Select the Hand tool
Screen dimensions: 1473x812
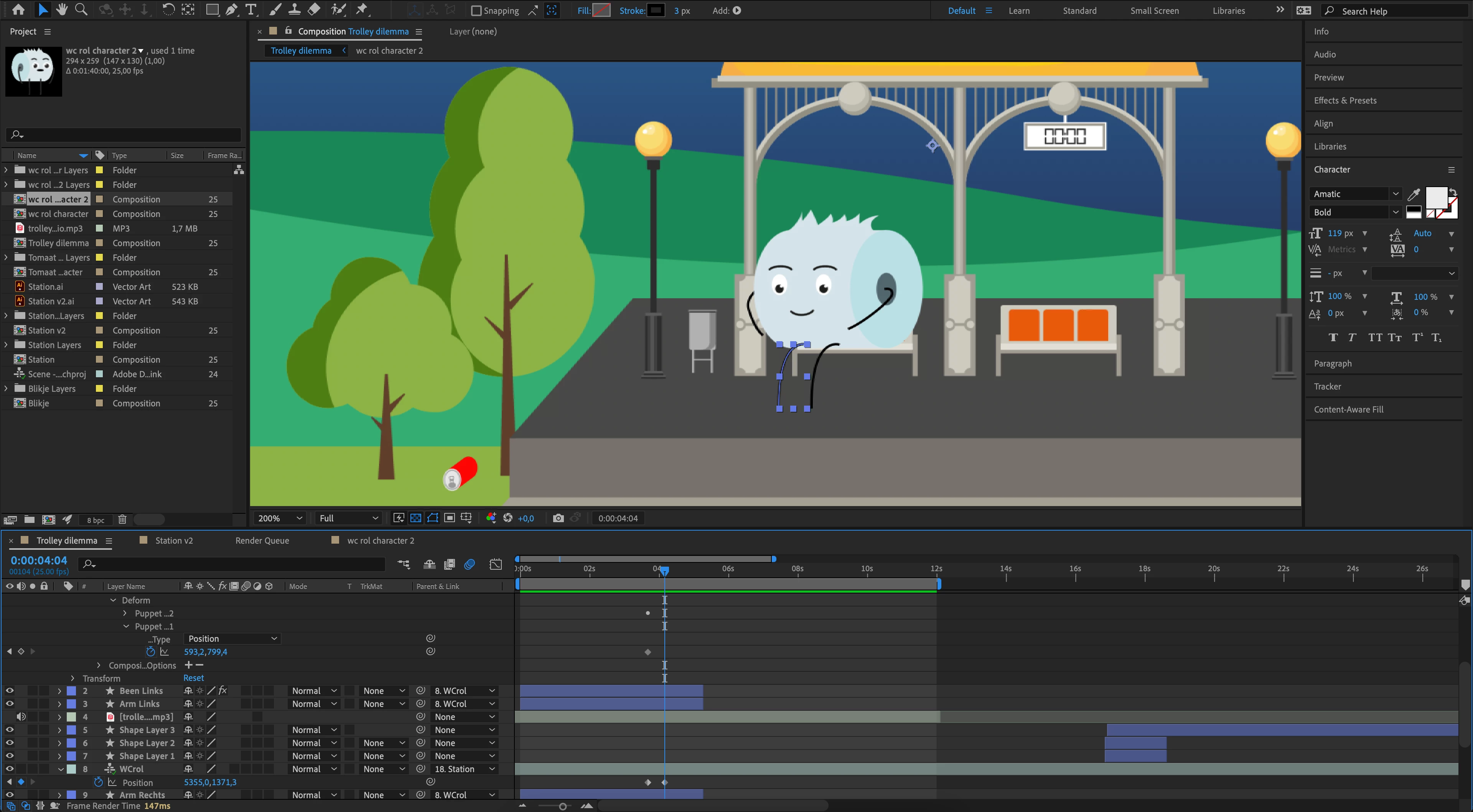[62, 10]
